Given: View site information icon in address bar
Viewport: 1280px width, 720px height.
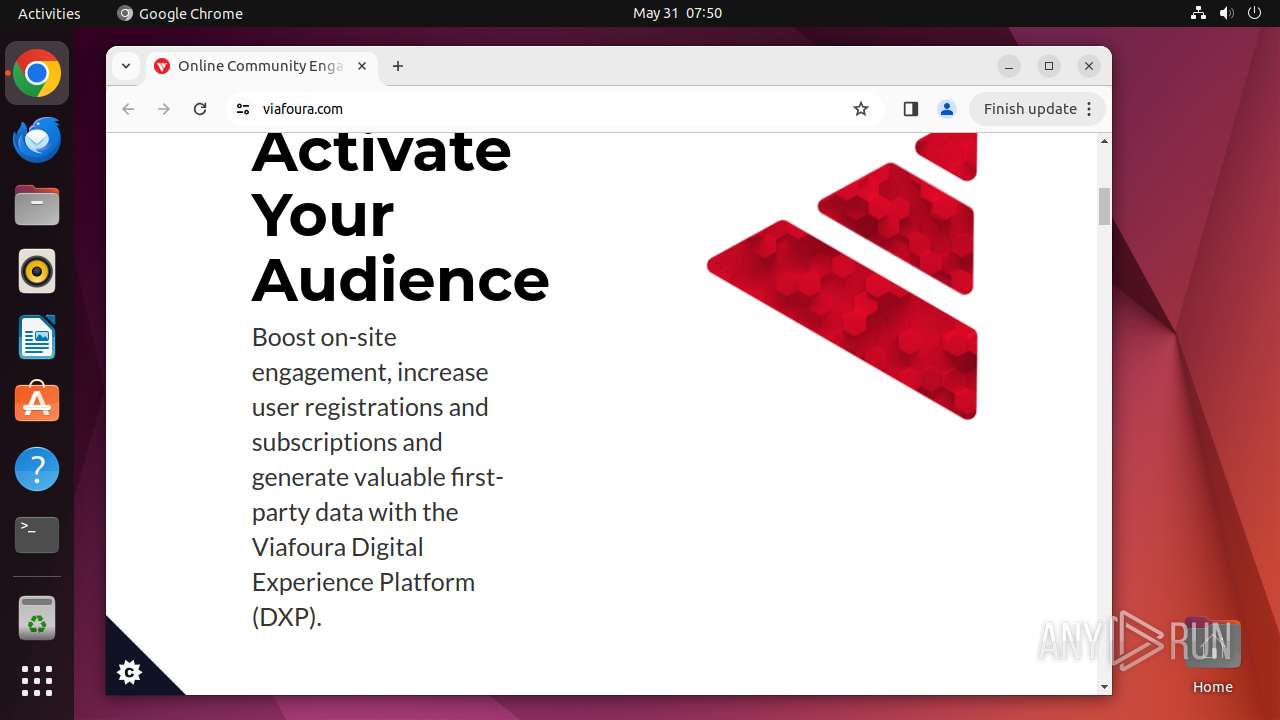Looking at the screenshot, I should pyautogui.click(x=243, y=109).
